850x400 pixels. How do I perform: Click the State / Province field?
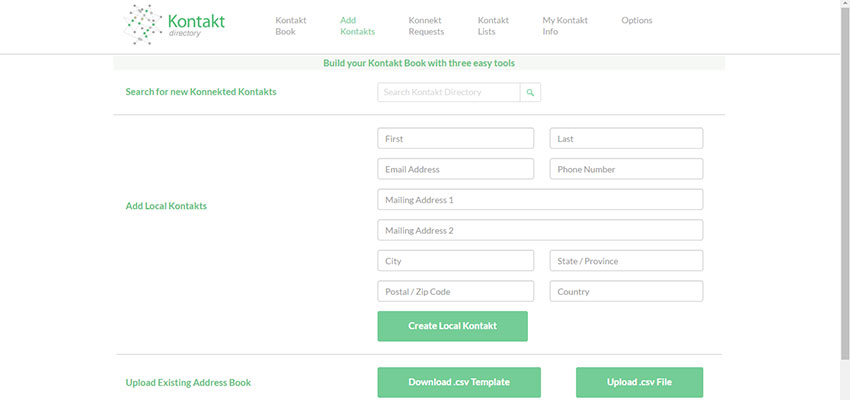626,261
